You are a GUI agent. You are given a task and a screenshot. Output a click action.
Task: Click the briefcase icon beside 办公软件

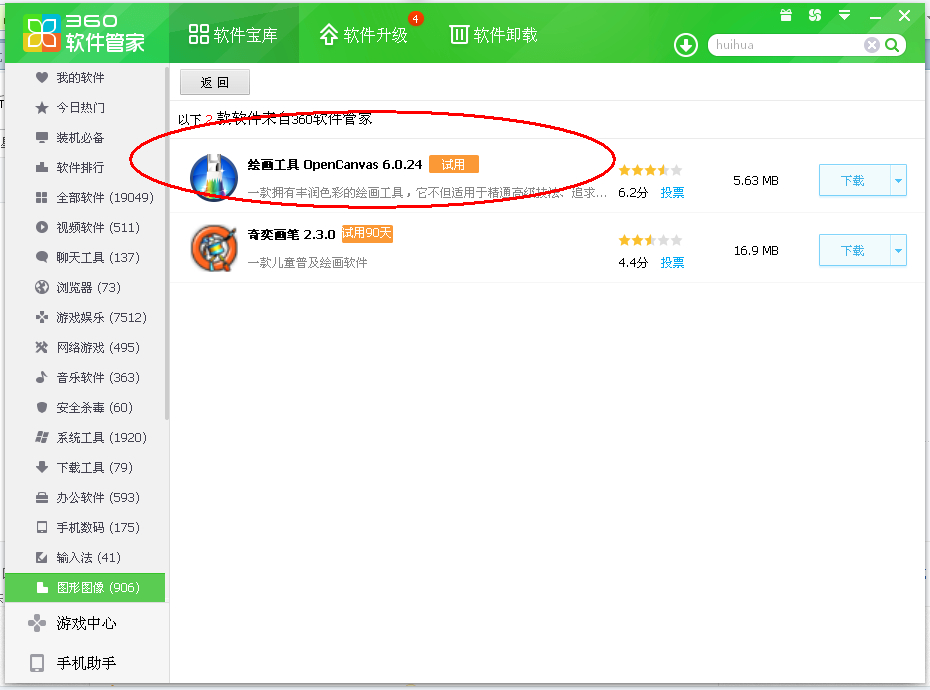[42, 497]
